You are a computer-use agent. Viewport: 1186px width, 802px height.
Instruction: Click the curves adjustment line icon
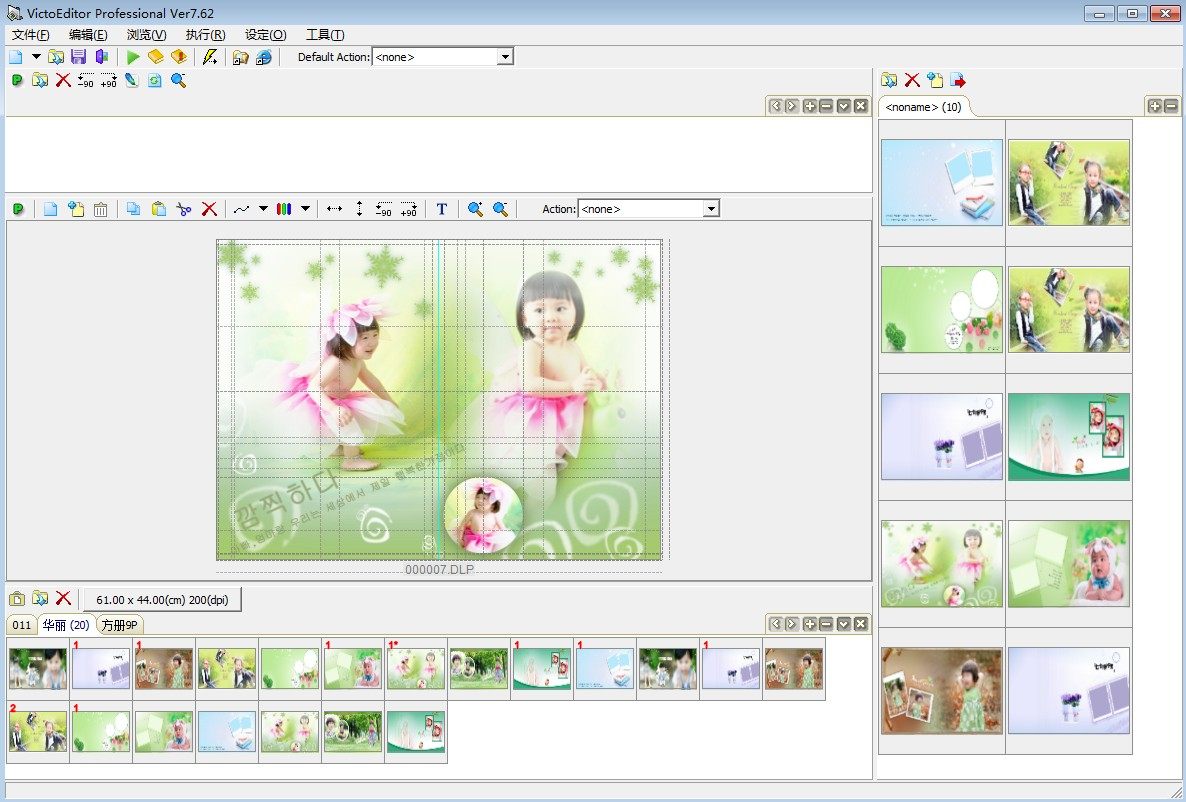(241, 209)
